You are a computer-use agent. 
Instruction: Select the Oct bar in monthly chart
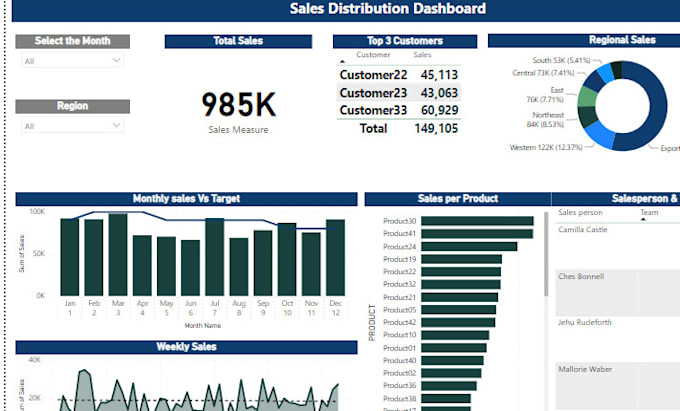[x=287, y=259]
